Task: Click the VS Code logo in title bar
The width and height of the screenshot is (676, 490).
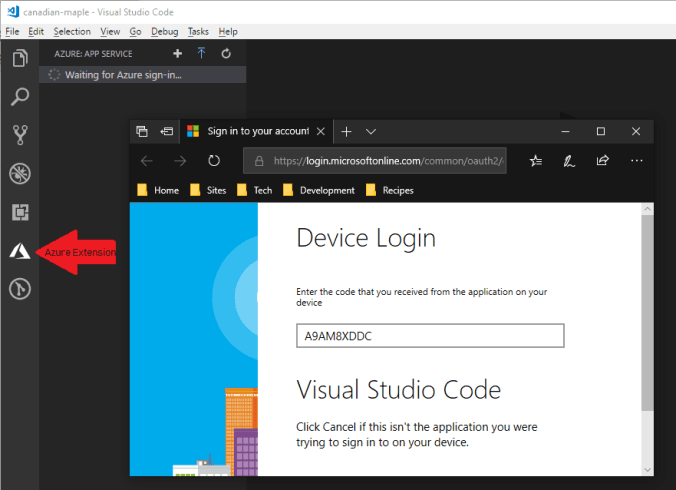Action: tap(13, 11)
